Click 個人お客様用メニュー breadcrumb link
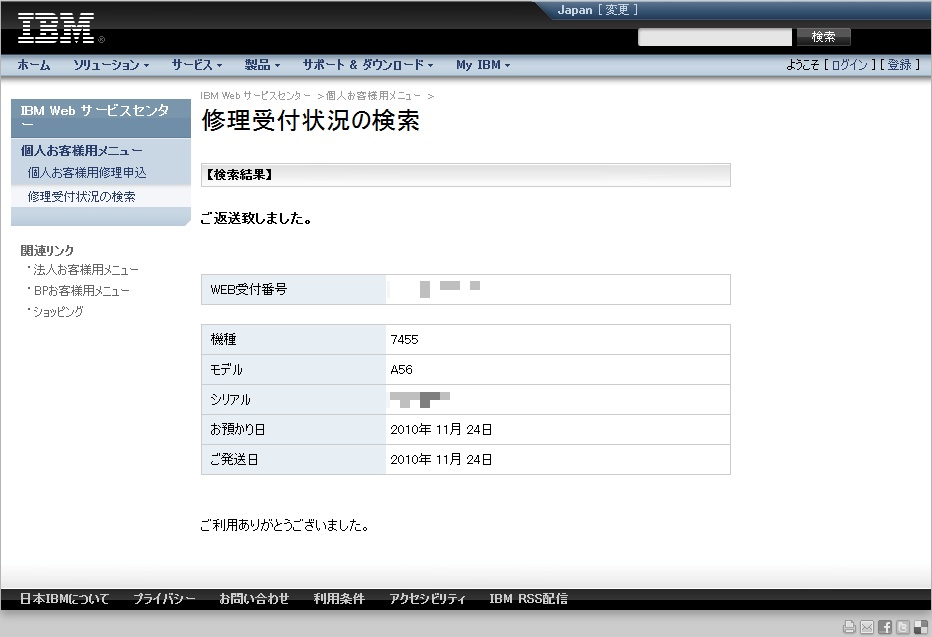 (x=373, y=96)
